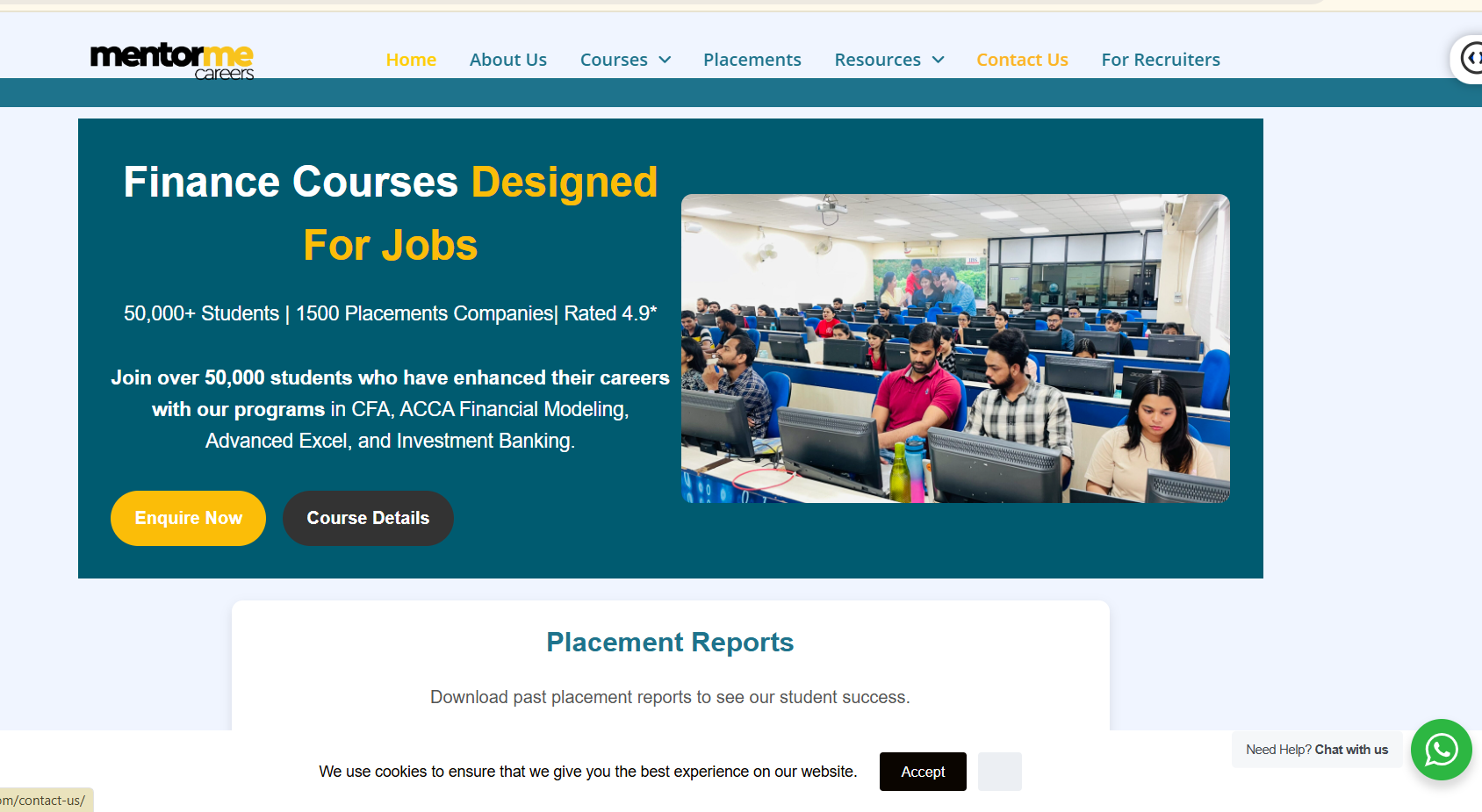Image resolution: width=1482 pixels, height=812 pixels.
Task: Open the Contact Us page
Action: pyautogui.click(x=1022, y=59)
